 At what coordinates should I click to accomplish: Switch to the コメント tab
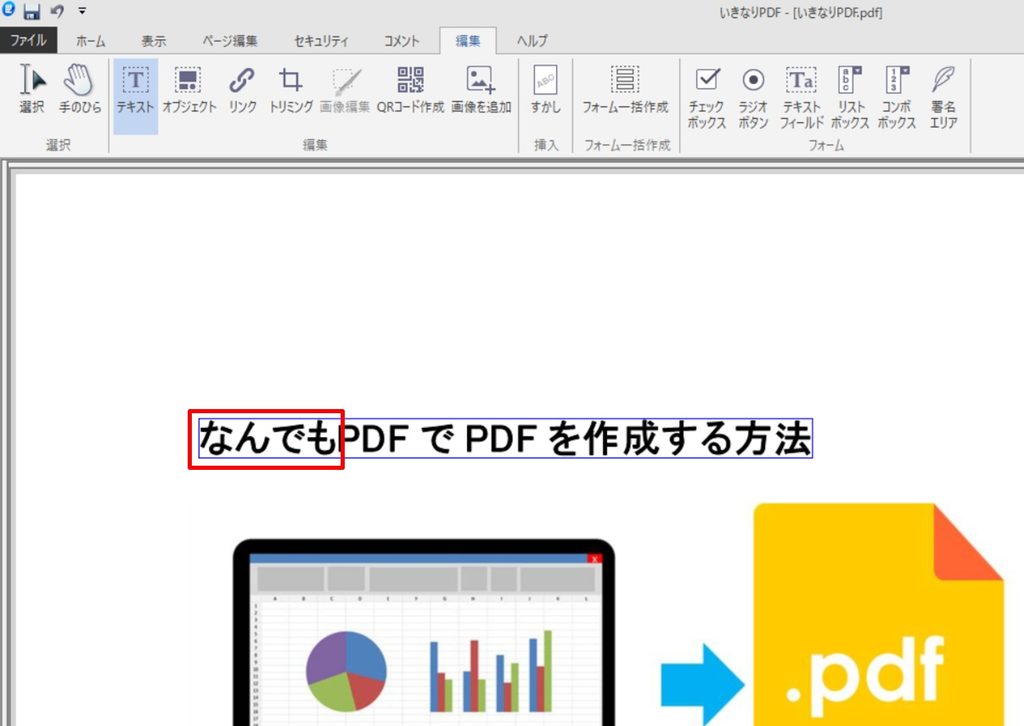[401, 40]
